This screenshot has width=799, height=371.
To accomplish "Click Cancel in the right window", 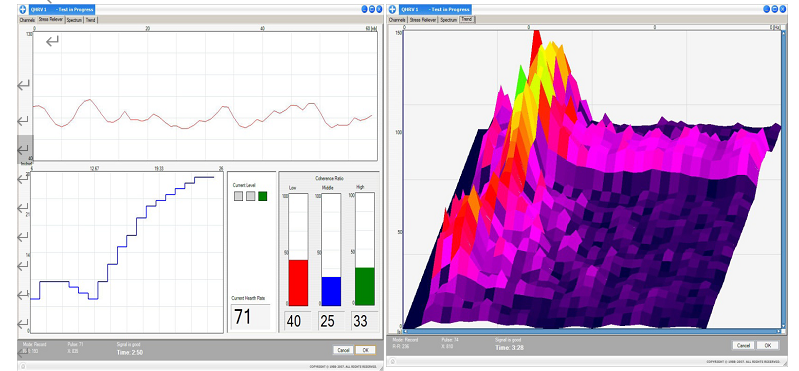I will click(x=743, y=345).
